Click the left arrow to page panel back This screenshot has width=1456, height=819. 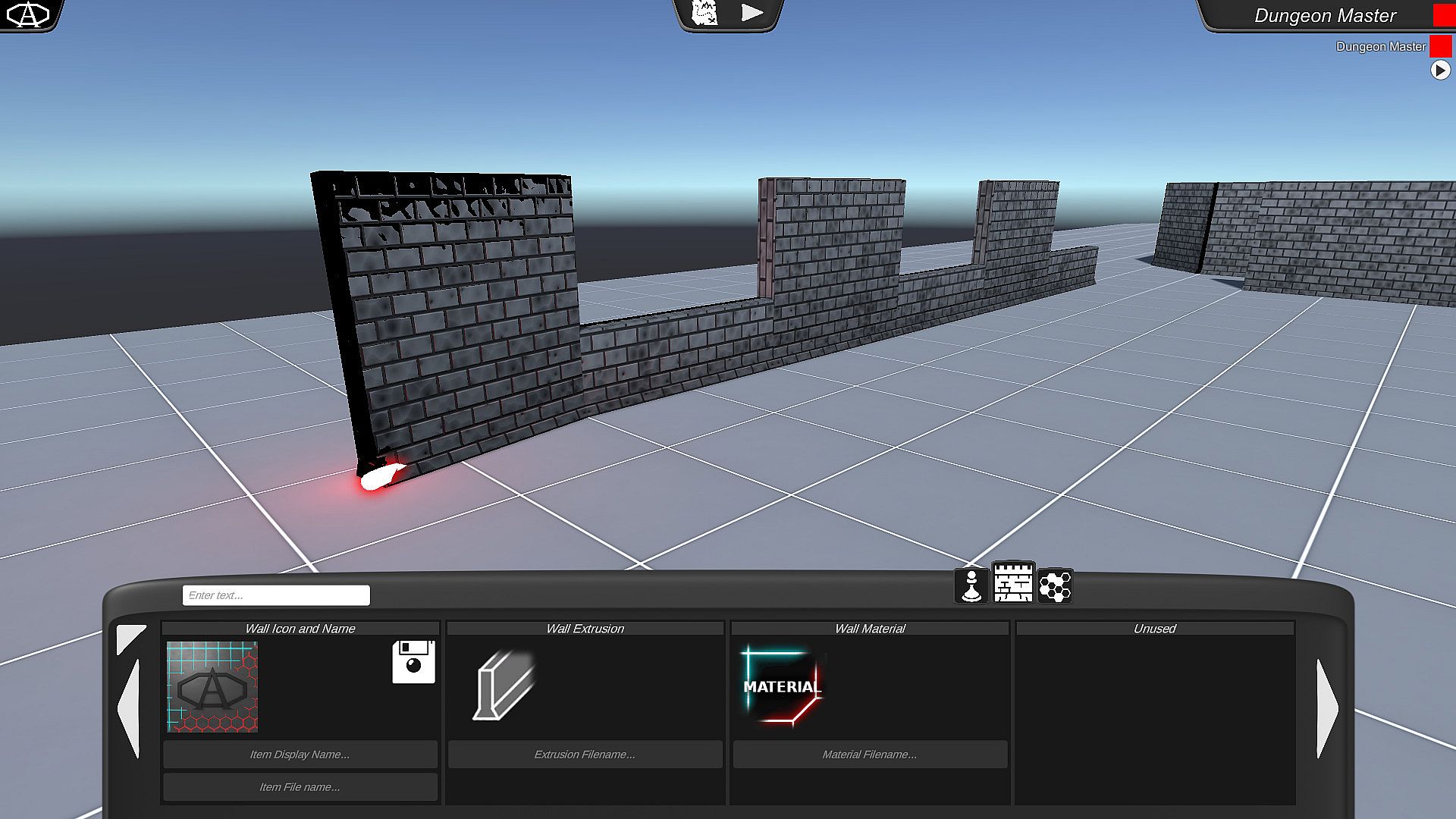(x=130, y=708)
